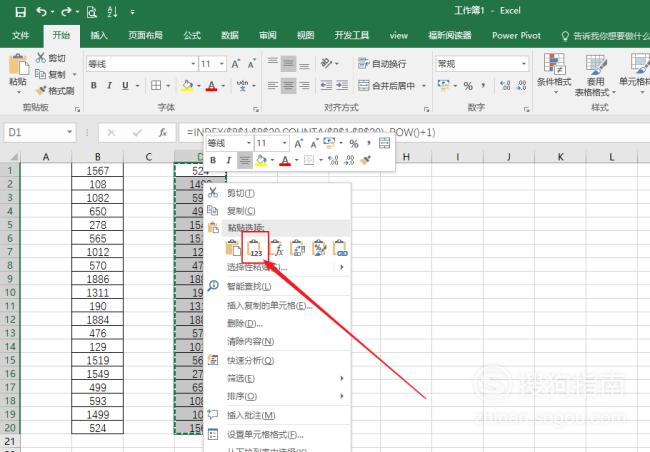Click the default Paste option icon in context menu

point(233,248)
